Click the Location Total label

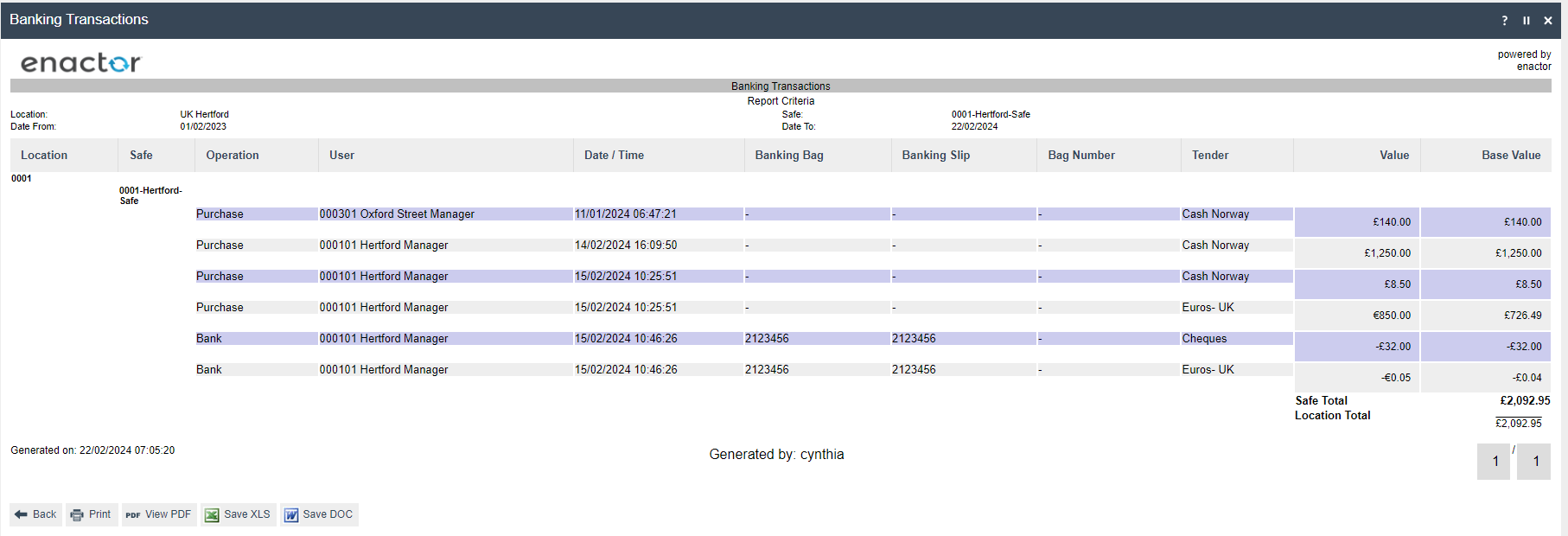[1332, 416]
